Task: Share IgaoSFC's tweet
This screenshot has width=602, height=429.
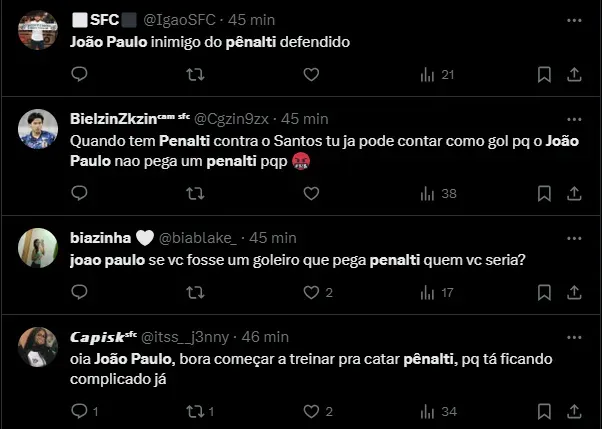Action: [x=575, y=75]
